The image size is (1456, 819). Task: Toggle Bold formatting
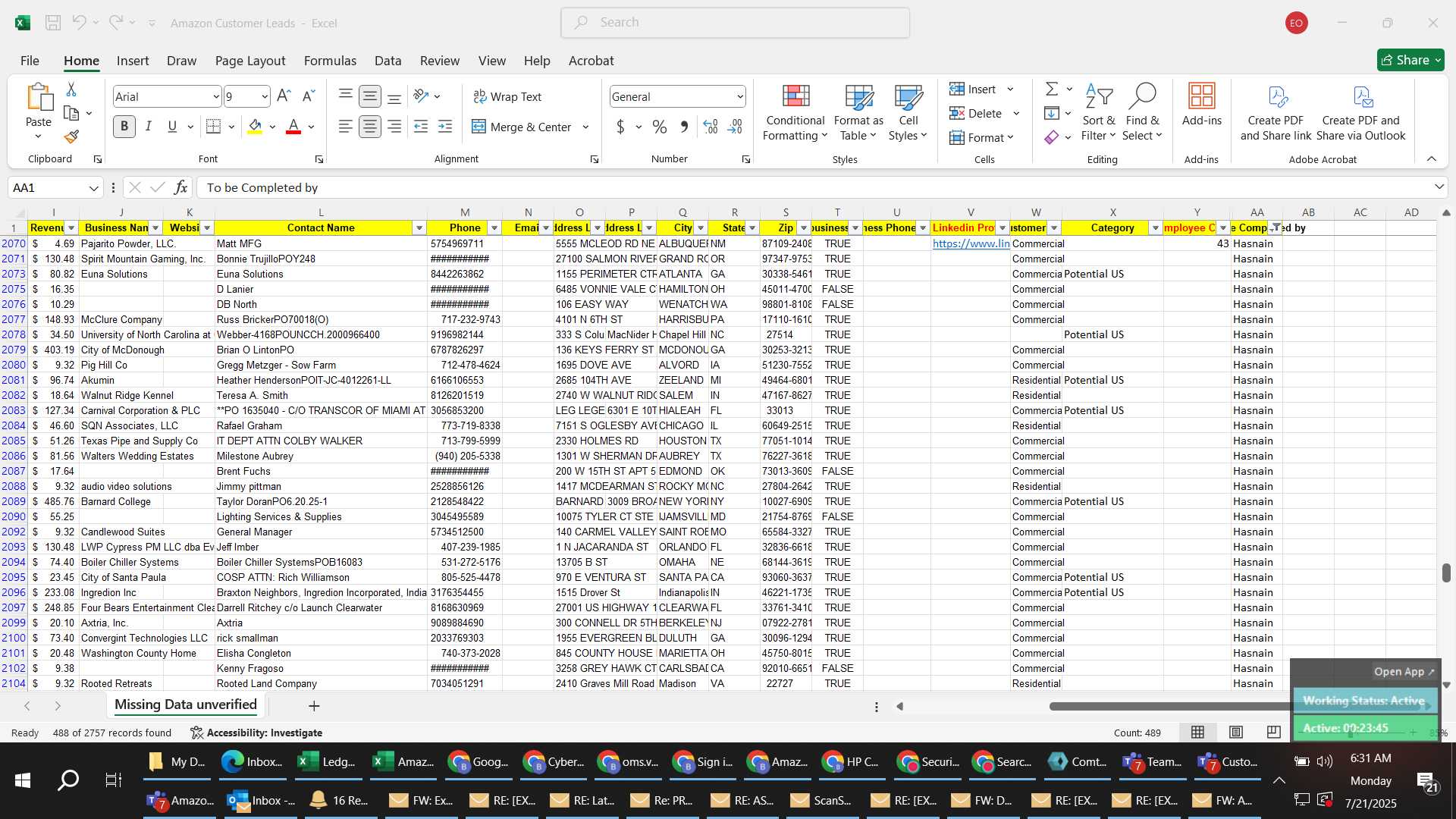tap(124, 127)
